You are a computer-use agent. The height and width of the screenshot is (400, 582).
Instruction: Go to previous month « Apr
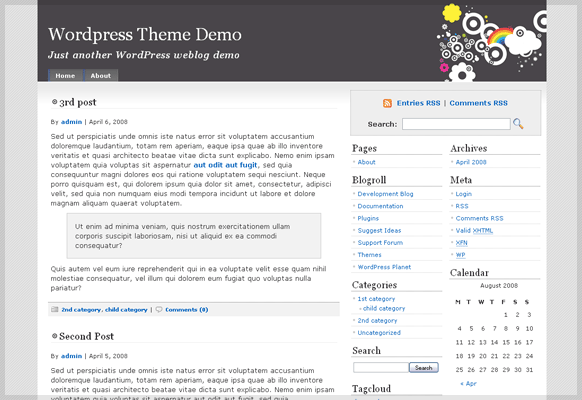pyautogui.click(x=468, y=384)
